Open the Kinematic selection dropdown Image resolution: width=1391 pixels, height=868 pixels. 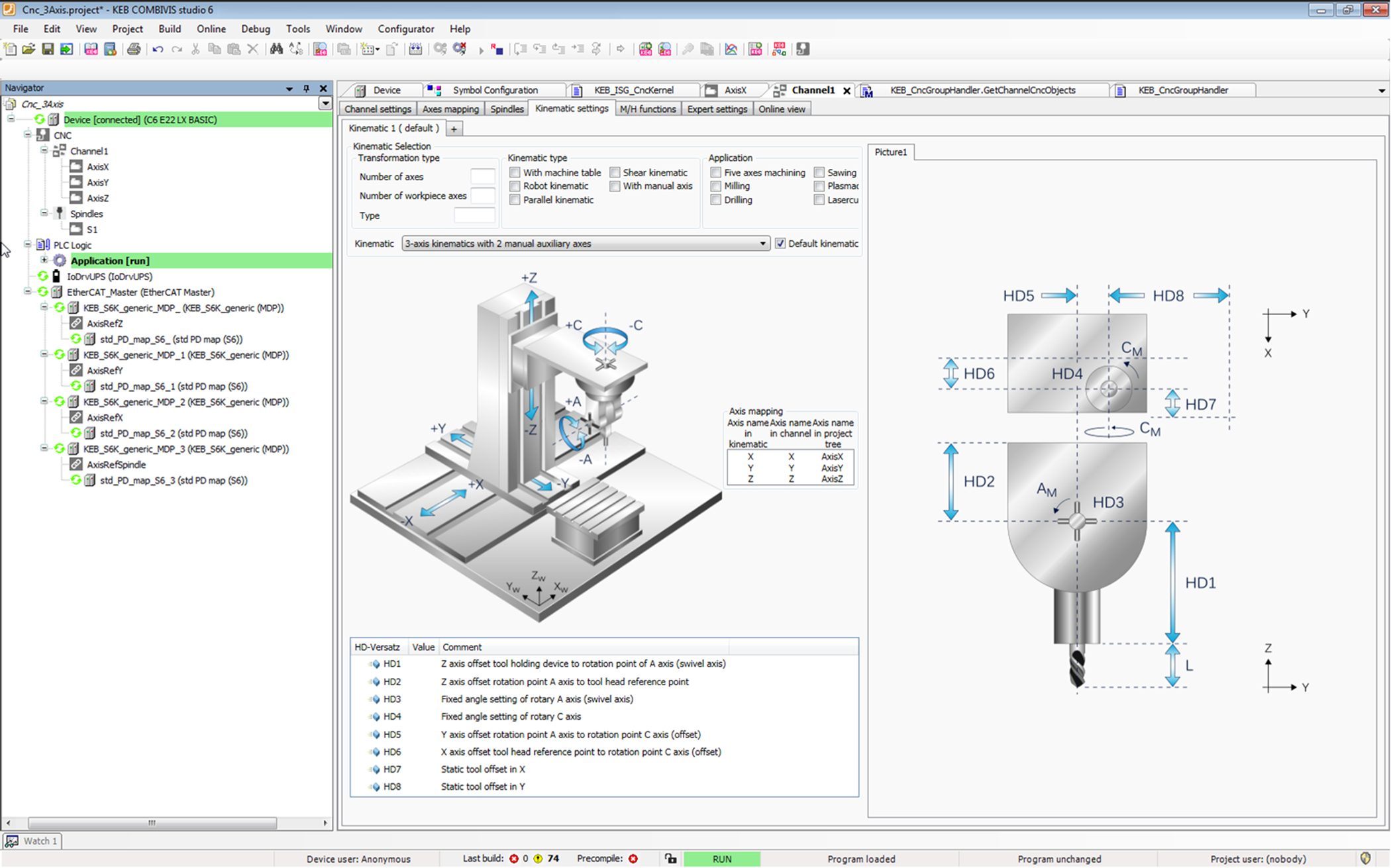pos(762,244)
